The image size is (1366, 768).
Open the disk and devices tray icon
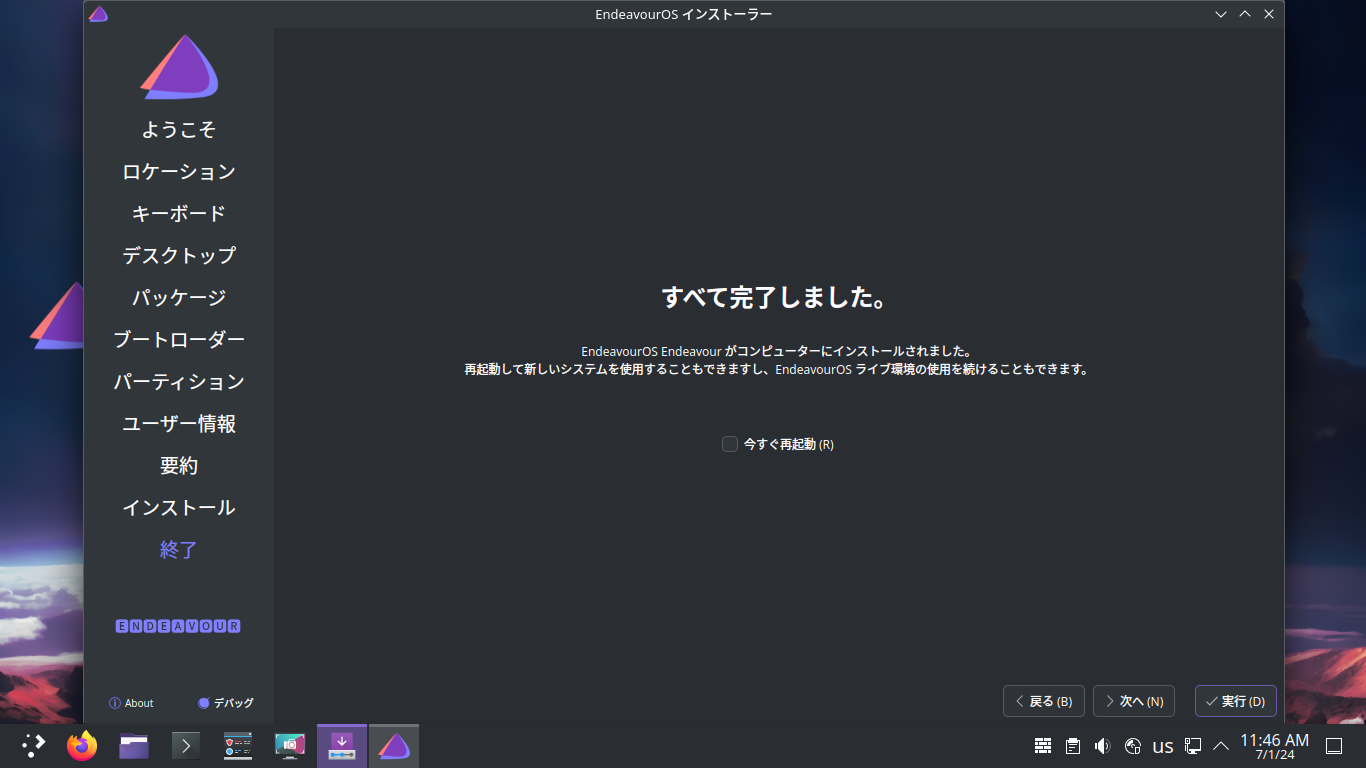point(1133,746)
